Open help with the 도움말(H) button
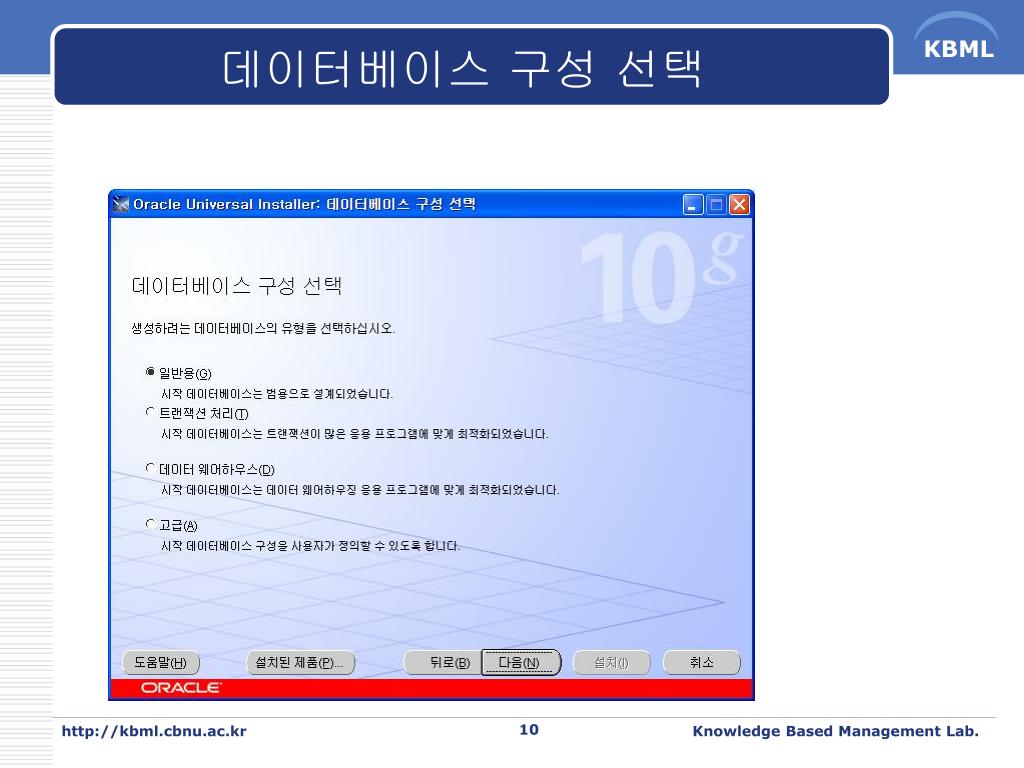 (x=161, y=662)
